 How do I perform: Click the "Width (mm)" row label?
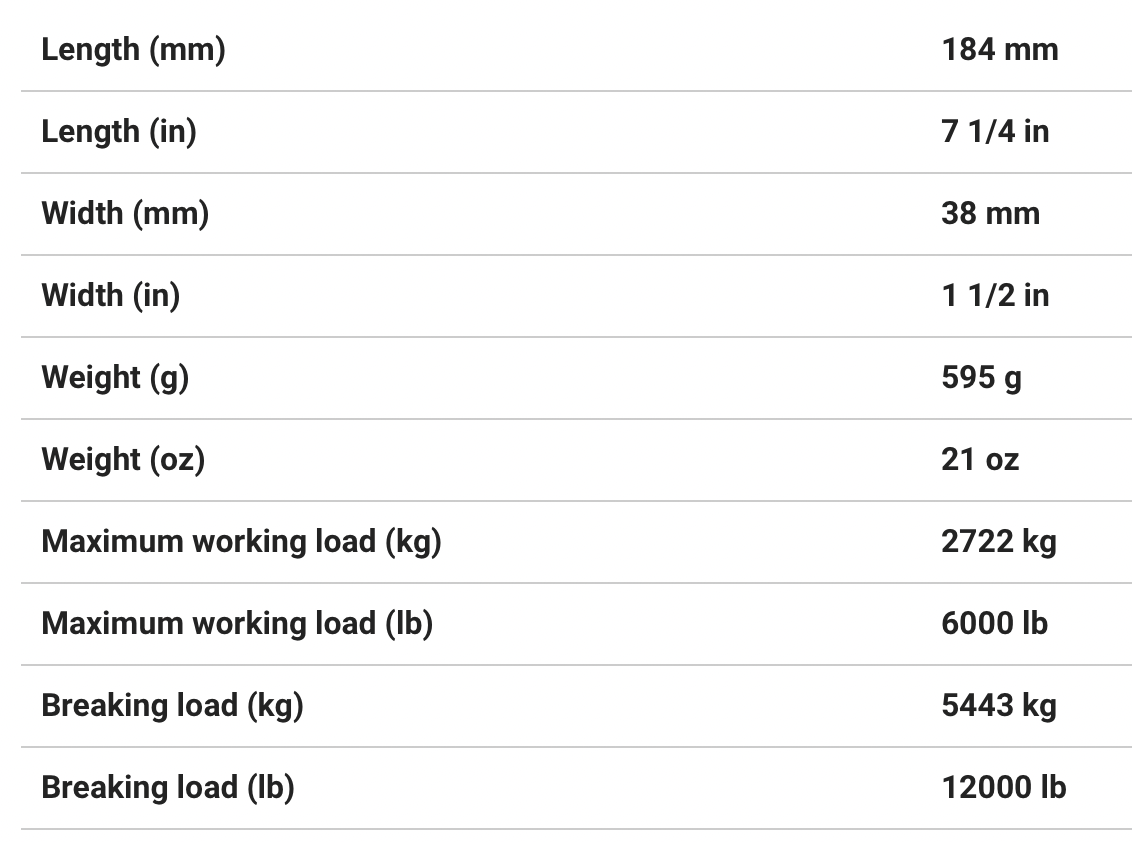tap(125, 213)
